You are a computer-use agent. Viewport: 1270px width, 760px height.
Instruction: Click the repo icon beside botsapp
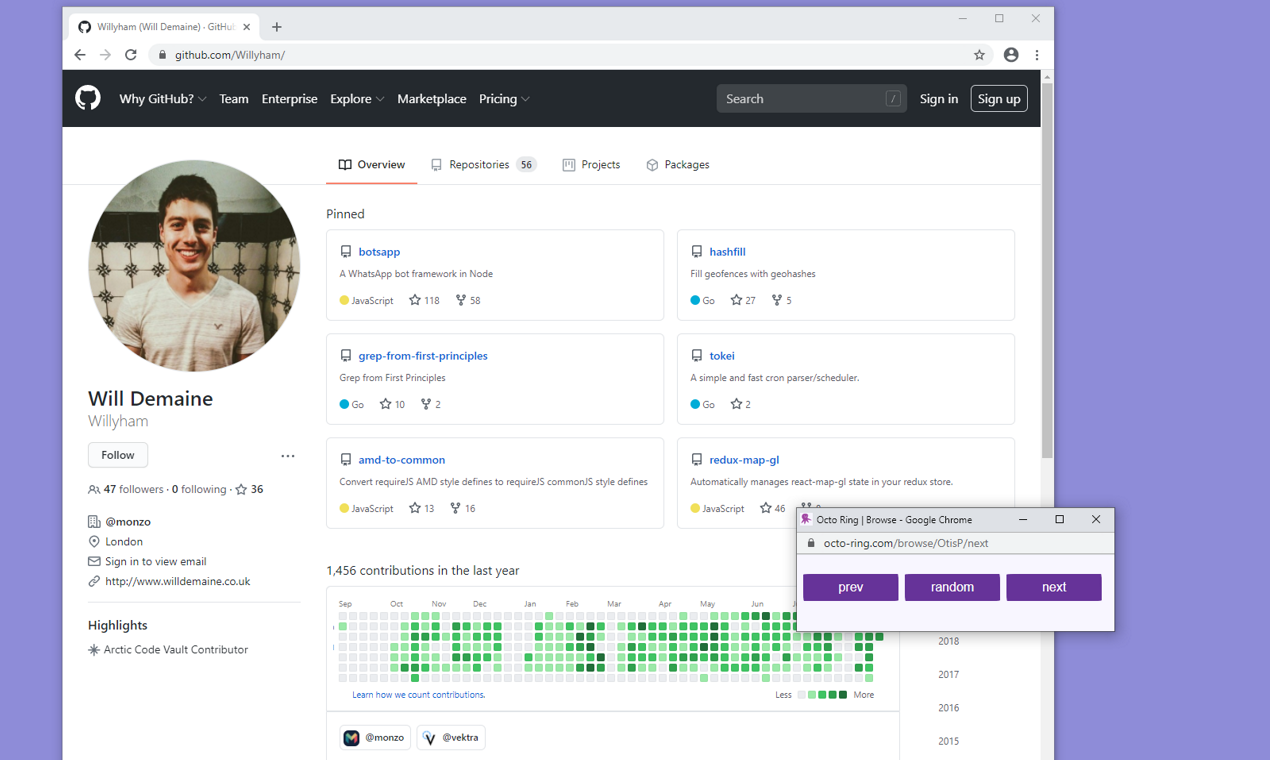click(x=346, y=252)
